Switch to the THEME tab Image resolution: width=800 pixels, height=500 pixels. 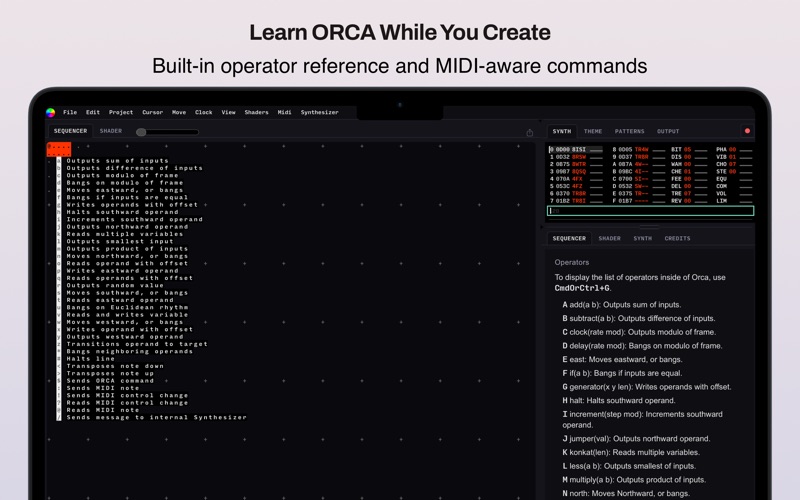593,131
